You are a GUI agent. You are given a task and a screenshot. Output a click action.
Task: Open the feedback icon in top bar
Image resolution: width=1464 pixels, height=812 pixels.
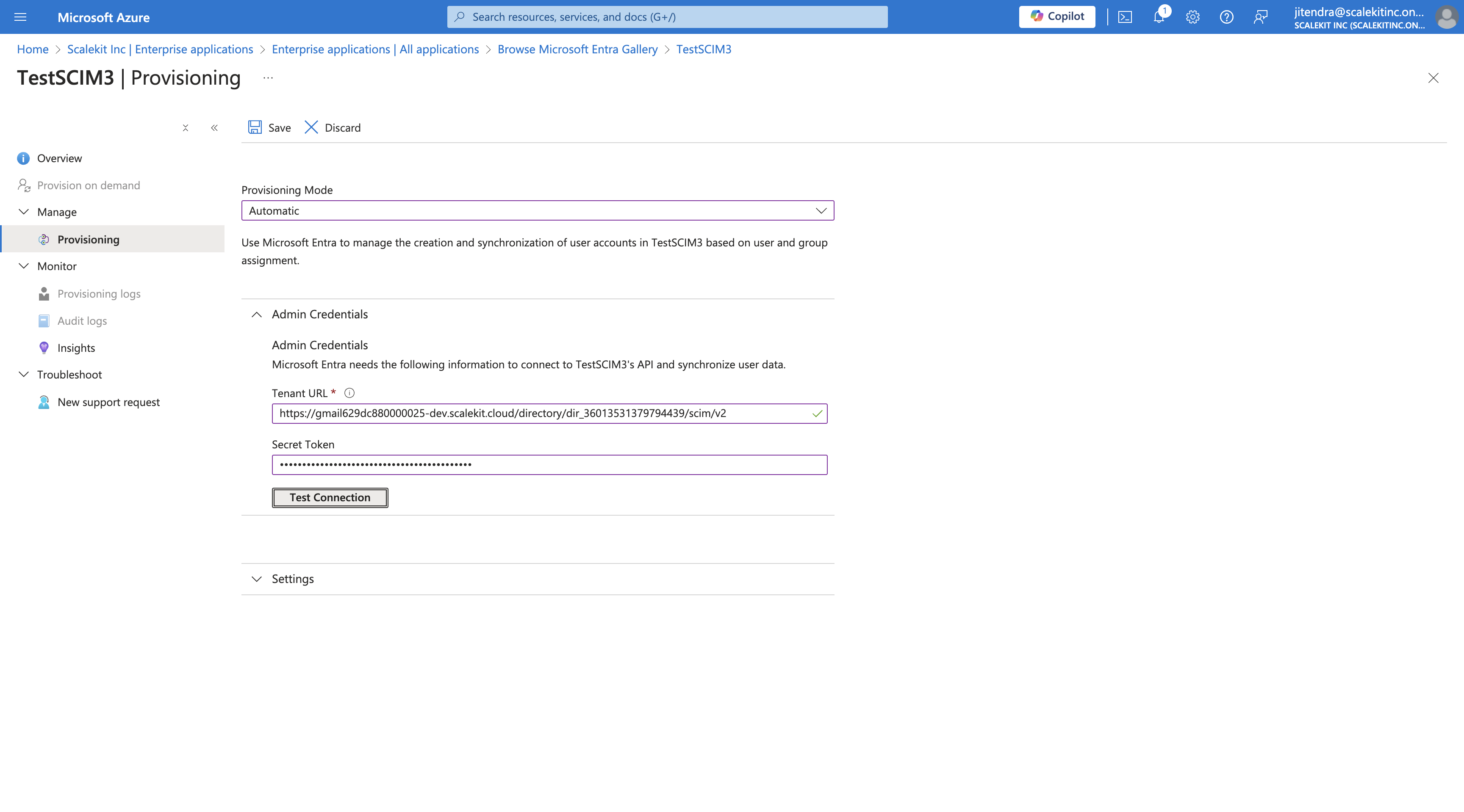(1261, 17)
